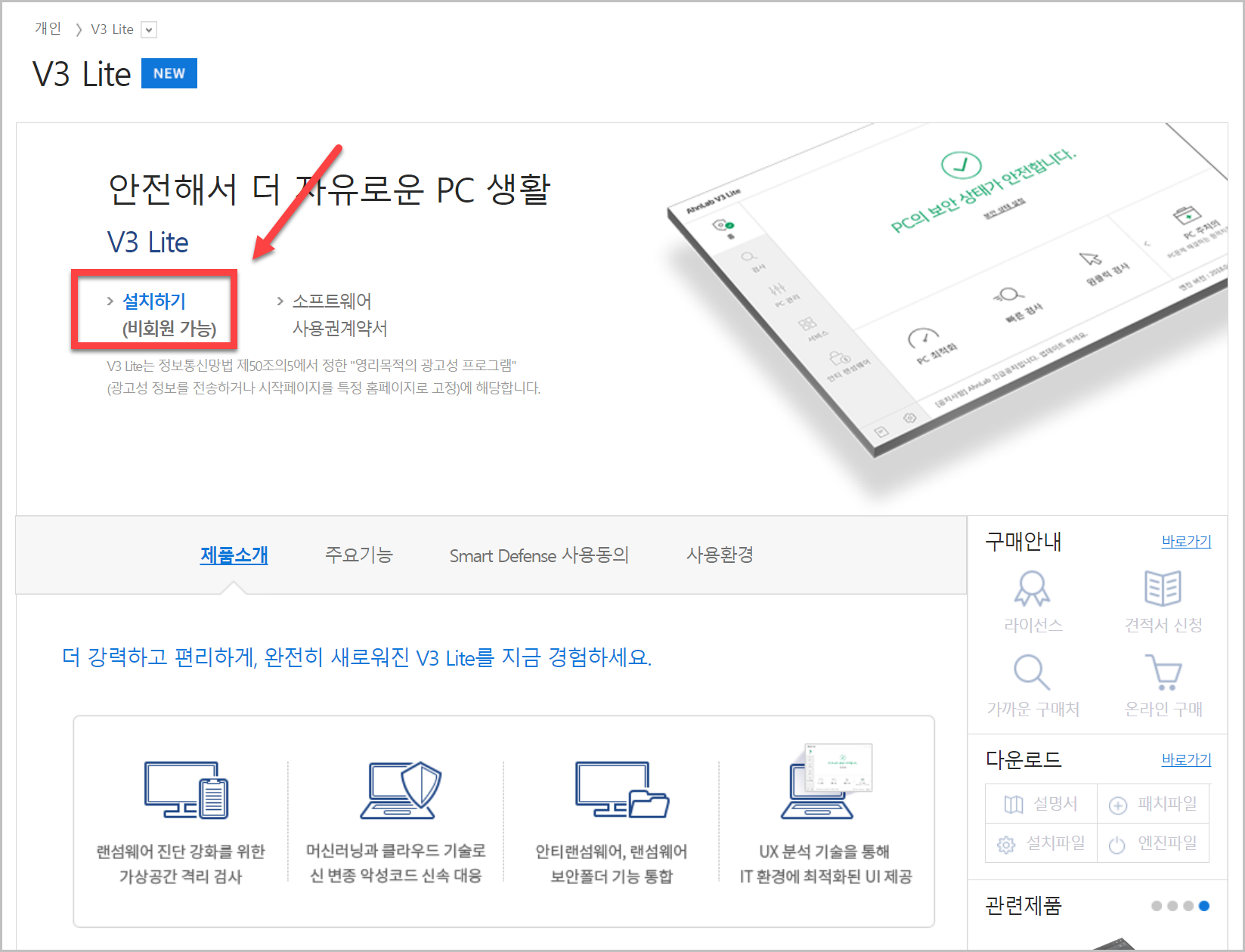
Task: Click the 온라인 구매 shopping cart icon
Action: tap(1163, 672)
